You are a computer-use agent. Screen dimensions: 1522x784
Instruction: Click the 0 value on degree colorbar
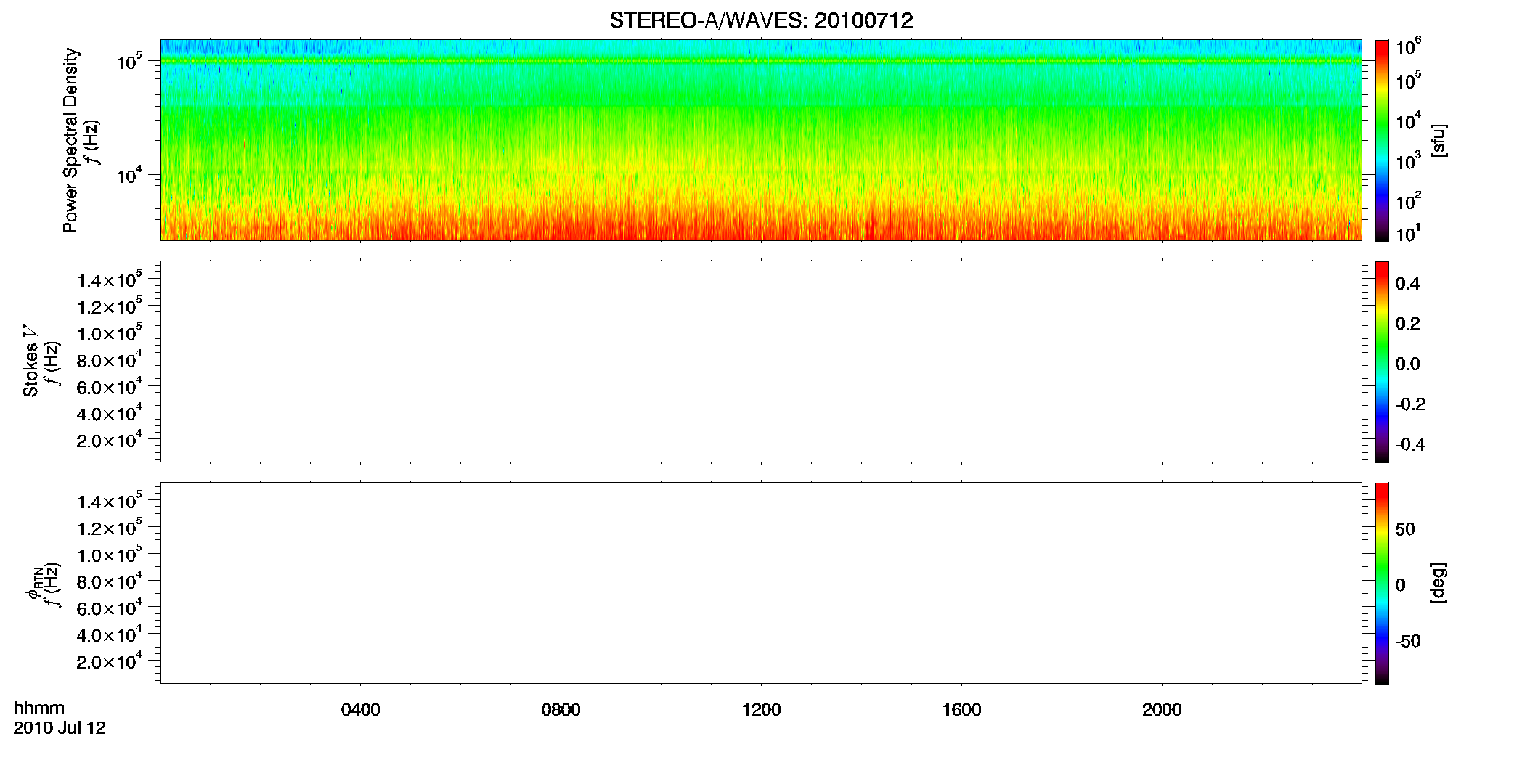(1401, 585)
